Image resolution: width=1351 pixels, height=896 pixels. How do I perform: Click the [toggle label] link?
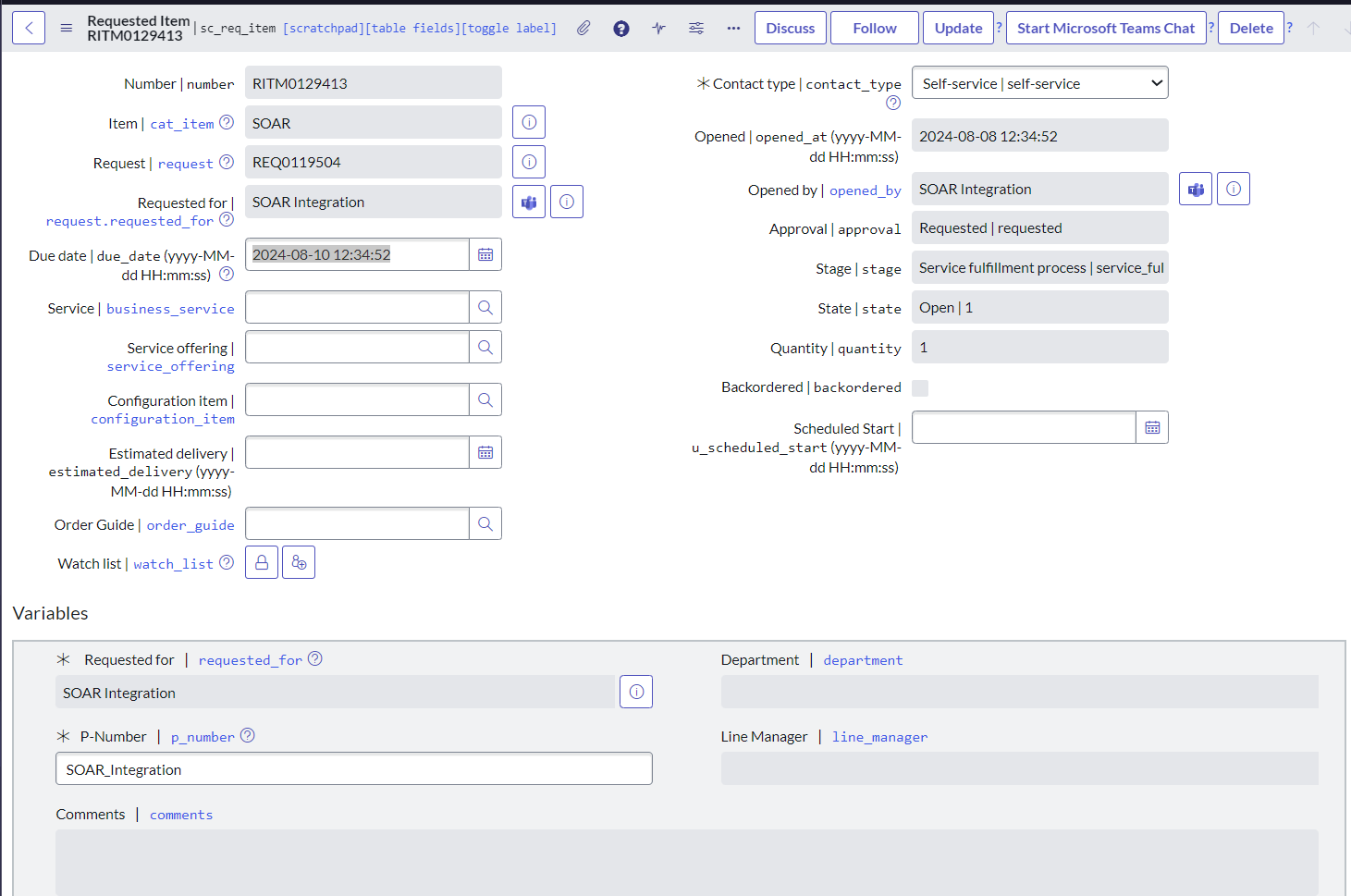click(x=509, y=29)
